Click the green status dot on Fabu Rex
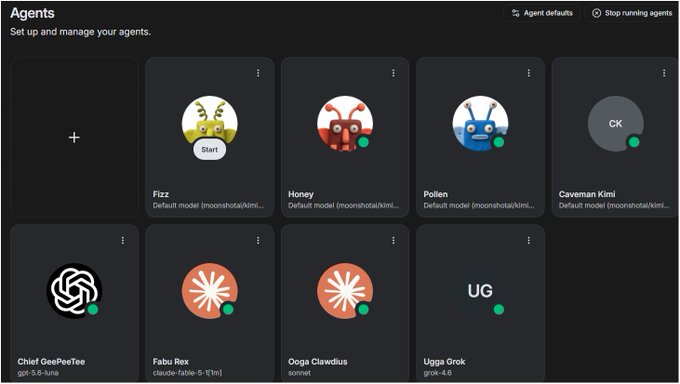This screenshot has height=384, width=680. tap(228, 309)
